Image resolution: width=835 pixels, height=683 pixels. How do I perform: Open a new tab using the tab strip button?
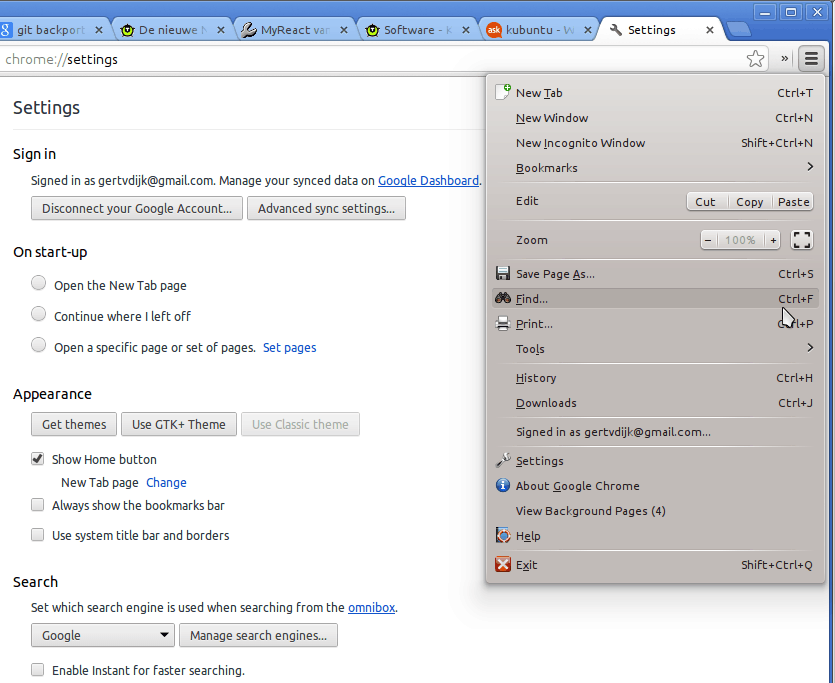pos(739,30)
